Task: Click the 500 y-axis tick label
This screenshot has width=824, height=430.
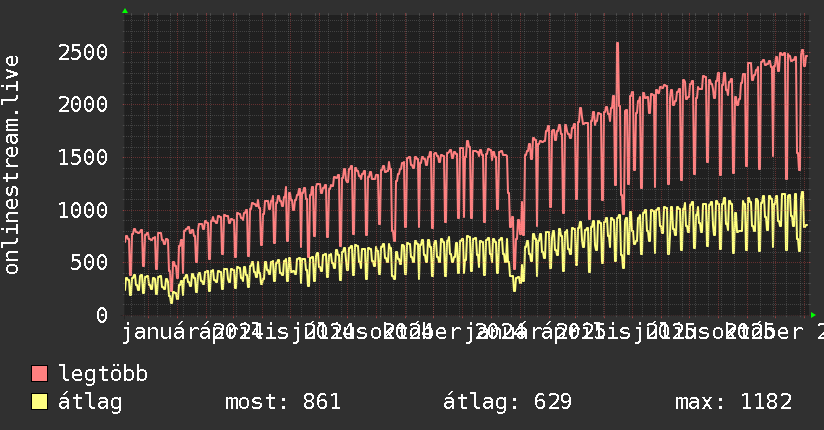Action: pyautogui.click(x=89, y=262)
